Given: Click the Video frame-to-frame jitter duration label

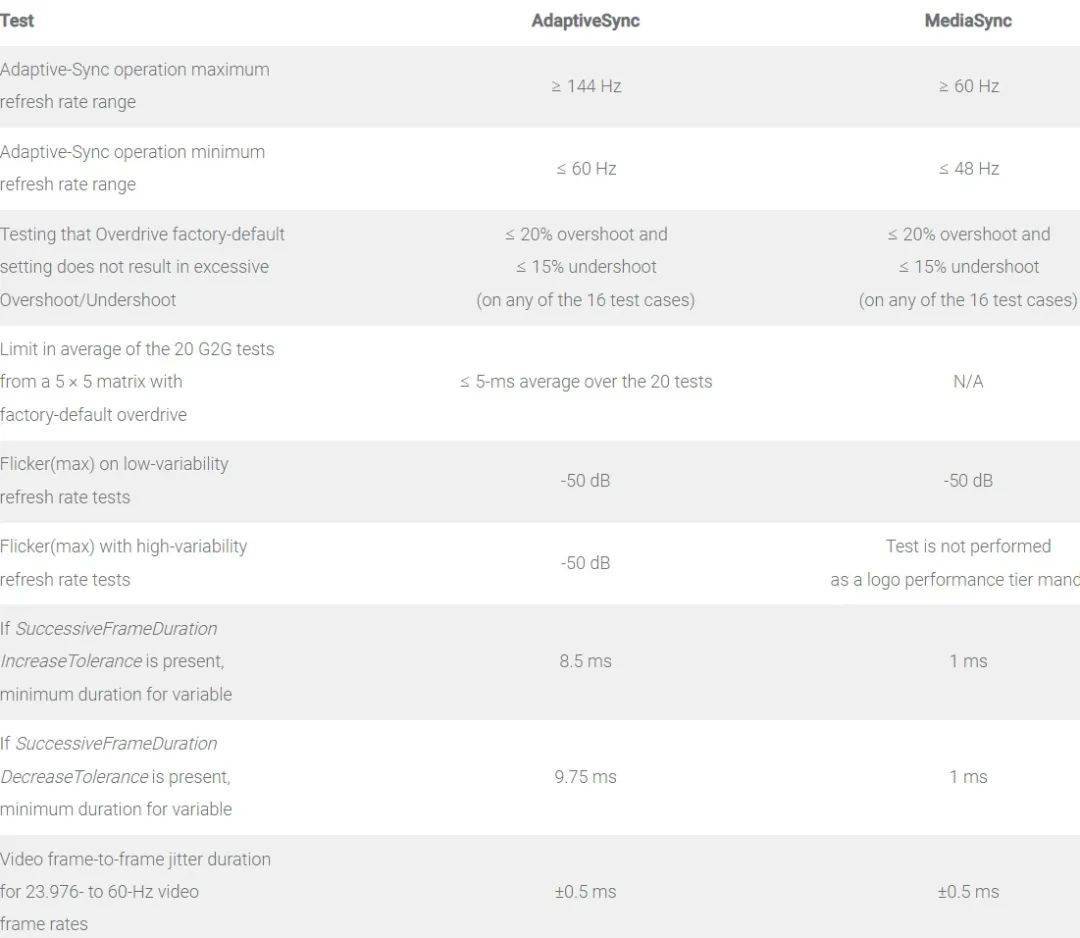Looking at the screenshot, I should point(135,891).
